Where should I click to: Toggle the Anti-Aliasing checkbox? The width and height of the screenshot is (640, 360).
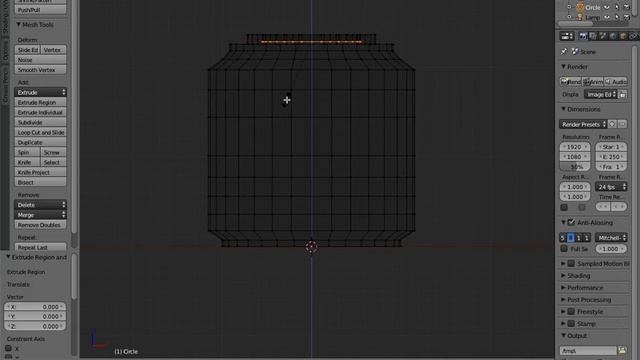tap(571, 222)
